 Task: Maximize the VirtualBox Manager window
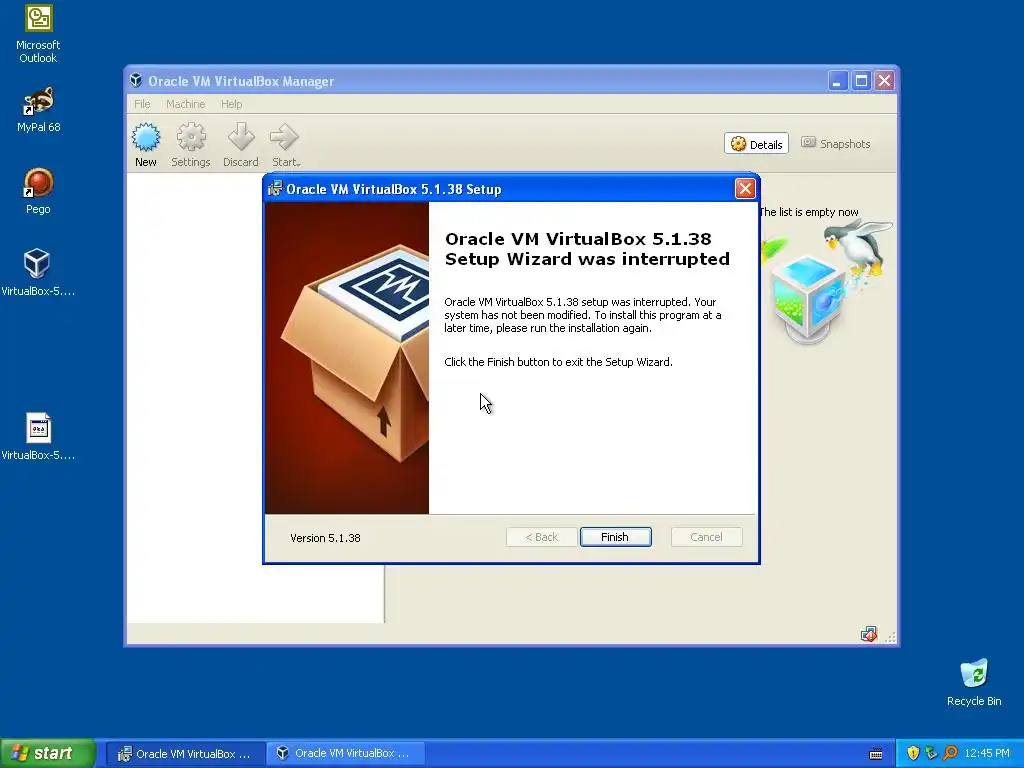coord(861,81)
